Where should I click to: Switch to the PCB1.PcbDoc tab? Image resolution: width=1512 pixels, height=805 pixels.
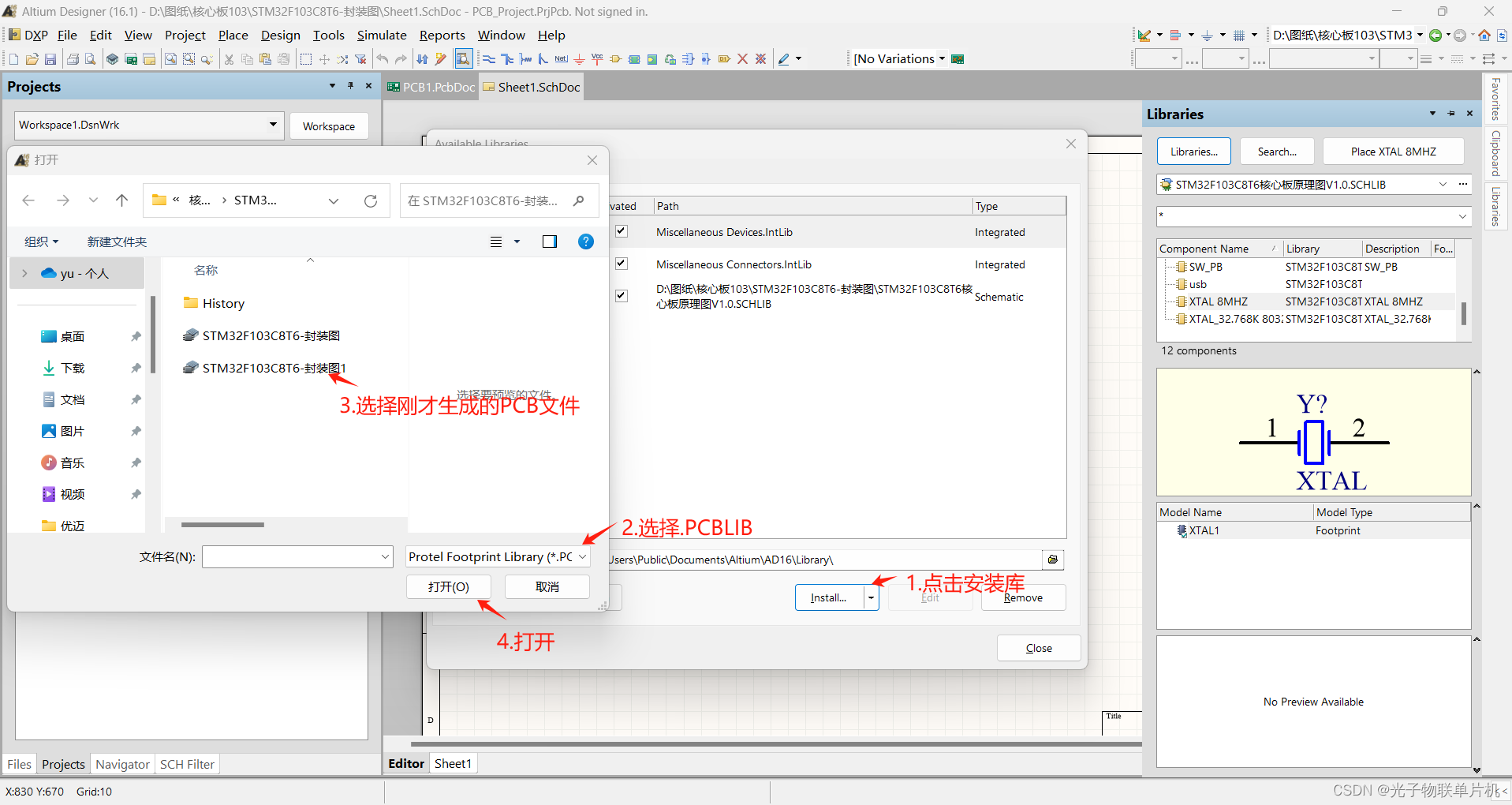click(431, 87)
